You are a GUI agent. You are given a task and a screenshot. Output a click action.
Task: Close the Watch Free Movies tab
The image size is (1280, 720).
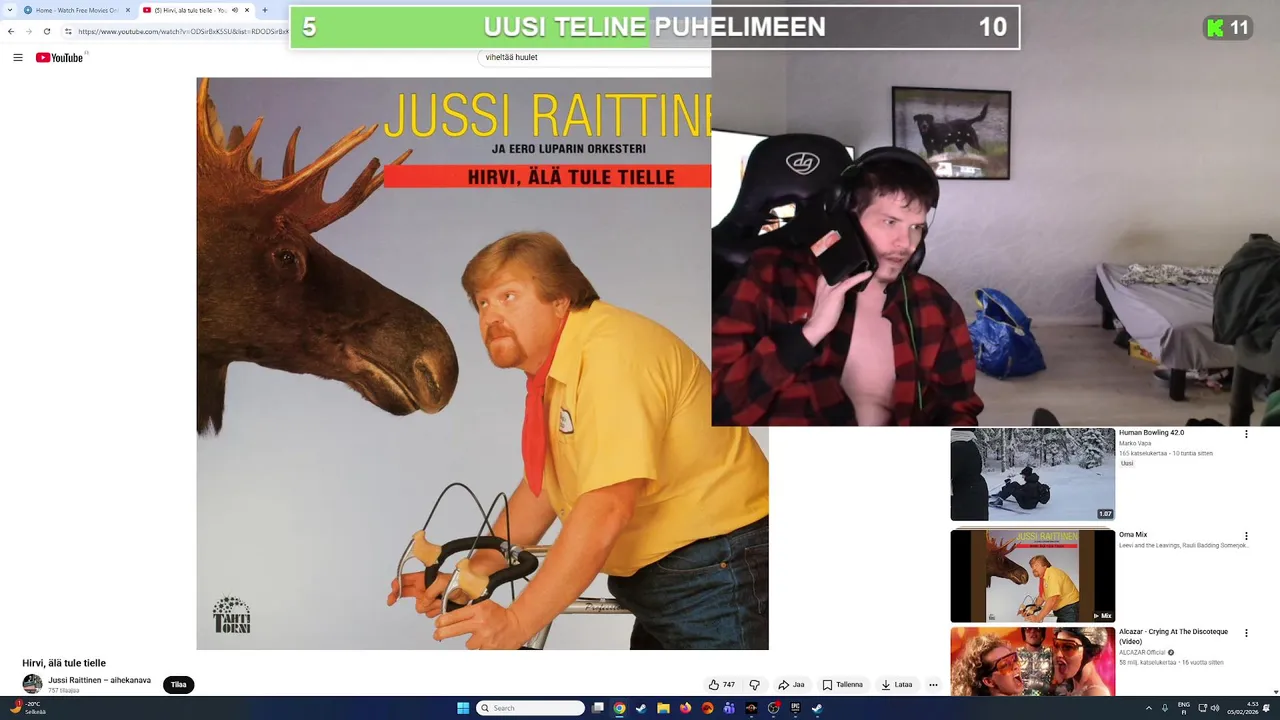point(128,10)
